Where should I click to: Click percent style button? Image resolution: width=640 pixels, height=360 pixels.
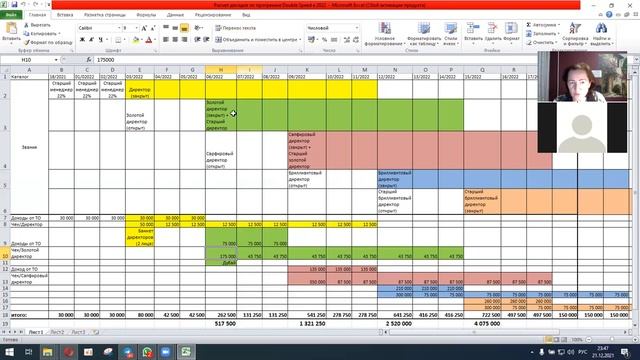coord(324,40)
